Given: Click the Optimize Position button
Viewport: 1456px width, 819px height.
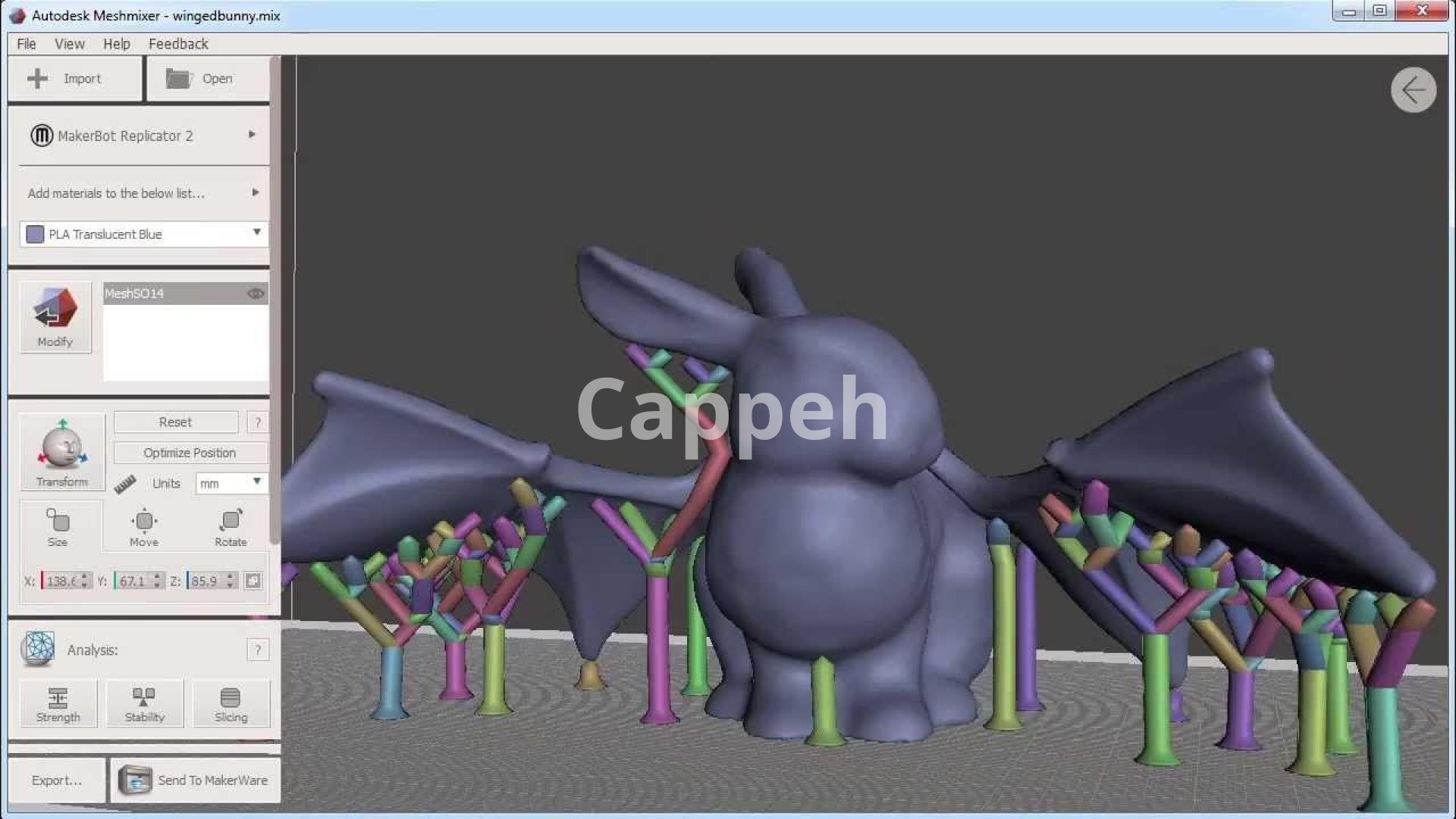Looking at the screenshot, I should click(x=190, y=453).
